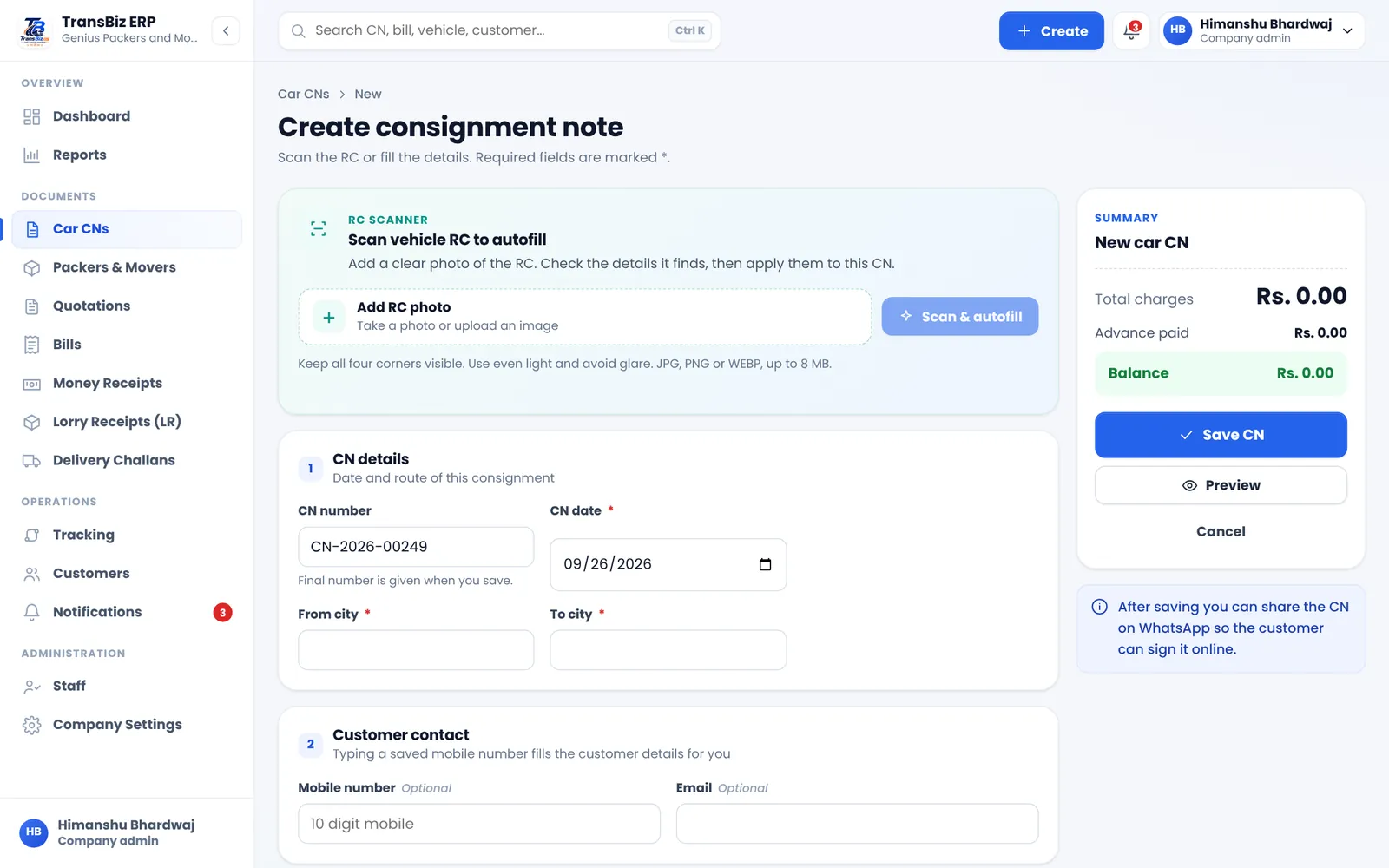This screenshot has height=868, width=1389.
Task: Click the Tracking icon in sidebar
Action: 32,536
